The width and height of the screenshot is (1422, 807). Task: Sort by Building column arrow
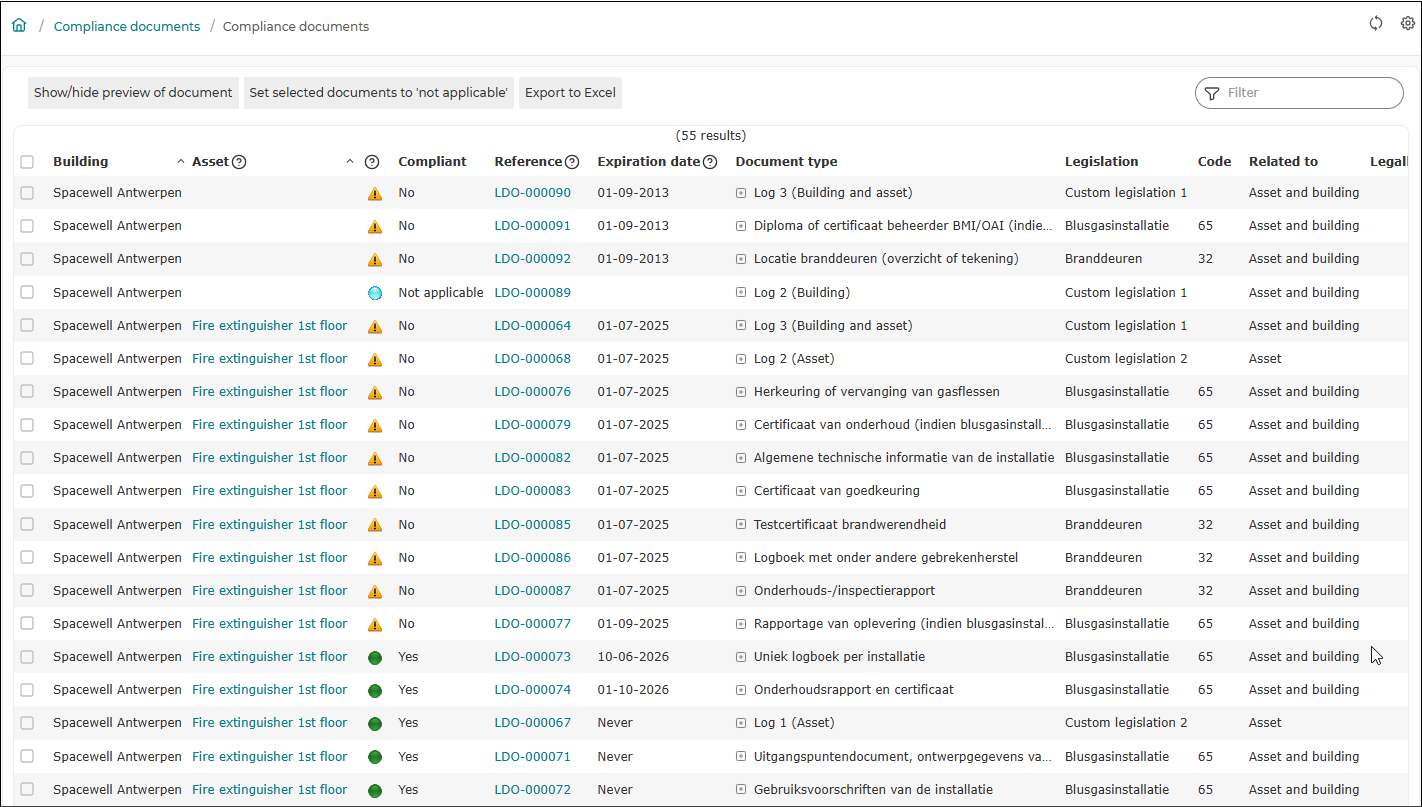pyautogui.click(x=181, y=162)
